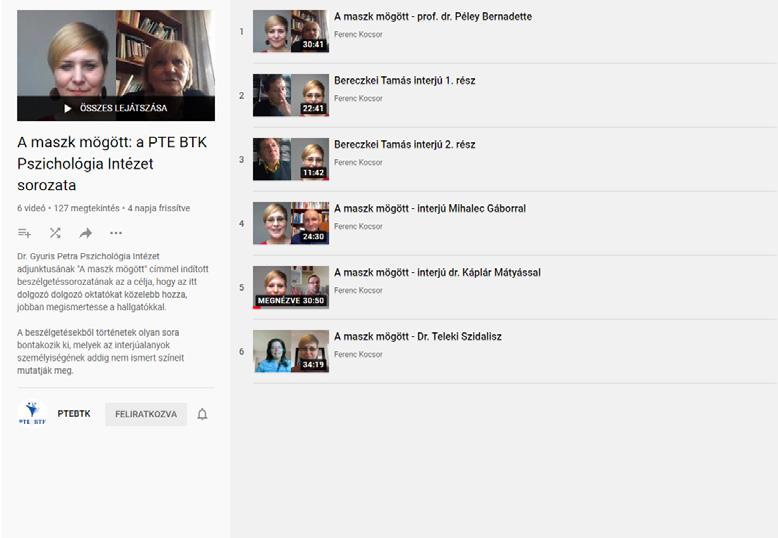Share the playlist using the arrow icon
778x538 pixels.
86,233
